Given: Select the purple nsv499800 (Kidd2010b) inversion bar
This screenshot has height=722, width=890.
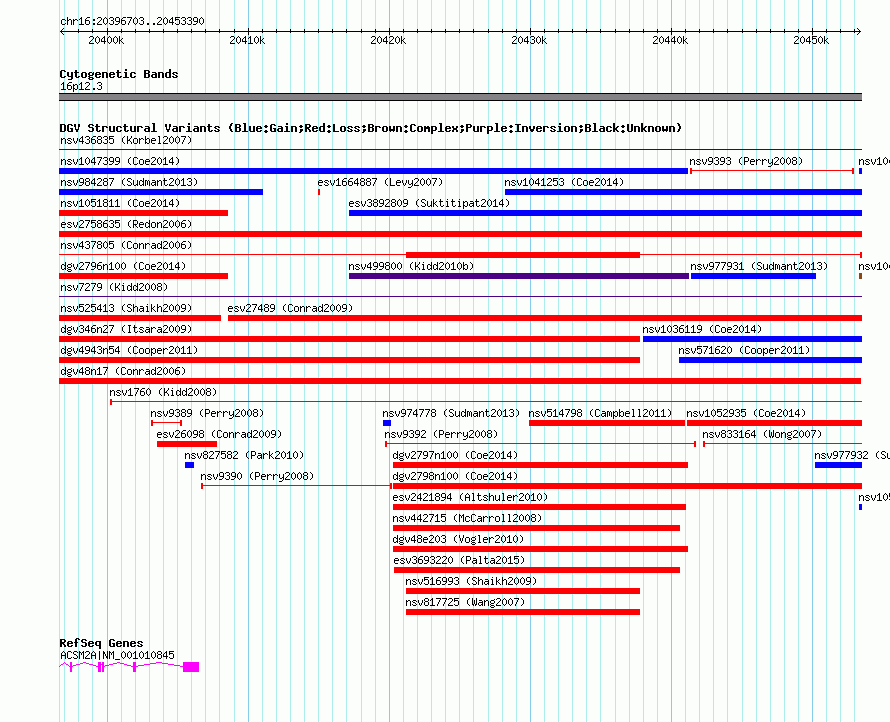Looking at the screenshot, I should click(519, 276).
